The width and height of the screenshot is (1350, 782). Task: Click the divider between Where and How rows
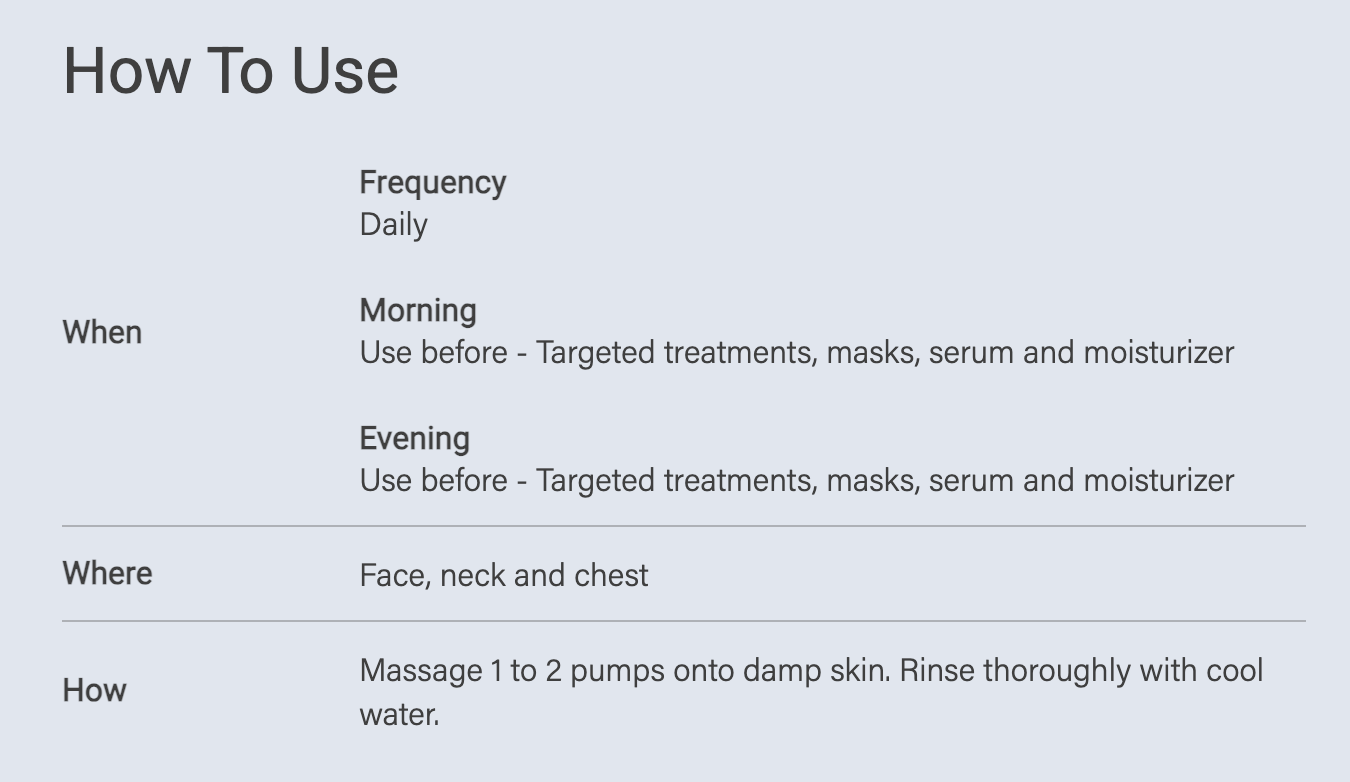(683, 621)
